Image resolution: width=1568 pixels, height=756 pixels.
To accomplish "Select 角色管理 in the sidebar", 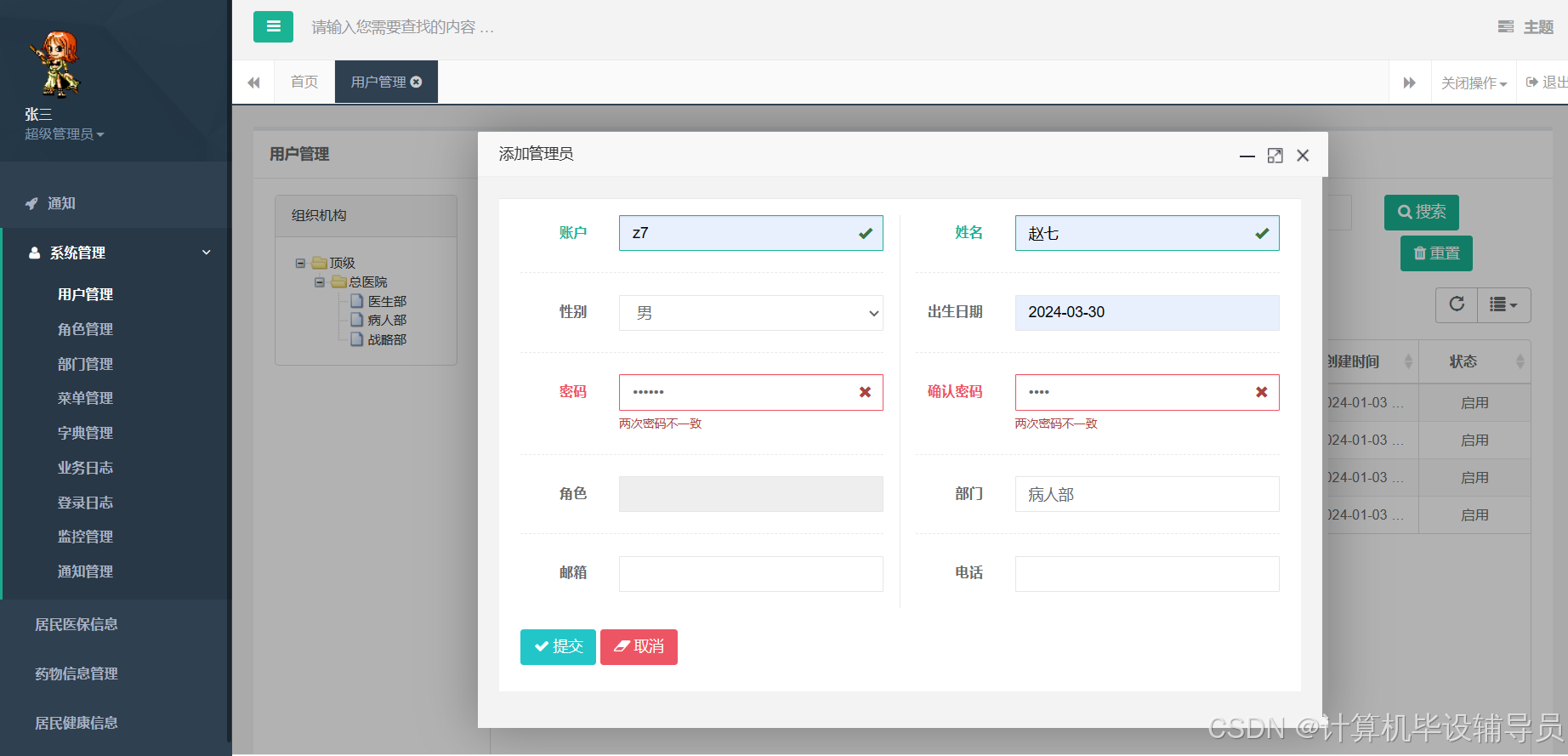I will pyautogui.click(x=85, y=329).
